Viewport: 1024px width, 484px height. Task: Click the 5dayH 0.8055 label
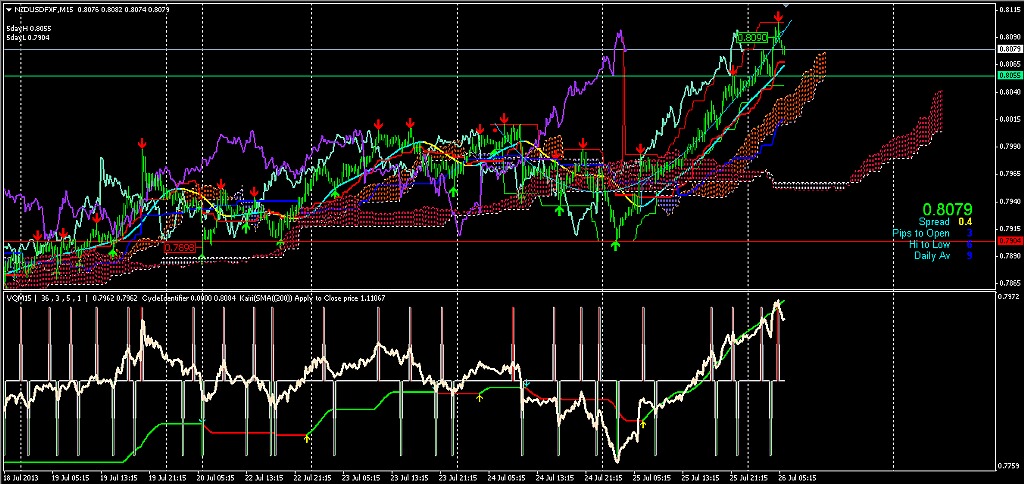(29, 29)
